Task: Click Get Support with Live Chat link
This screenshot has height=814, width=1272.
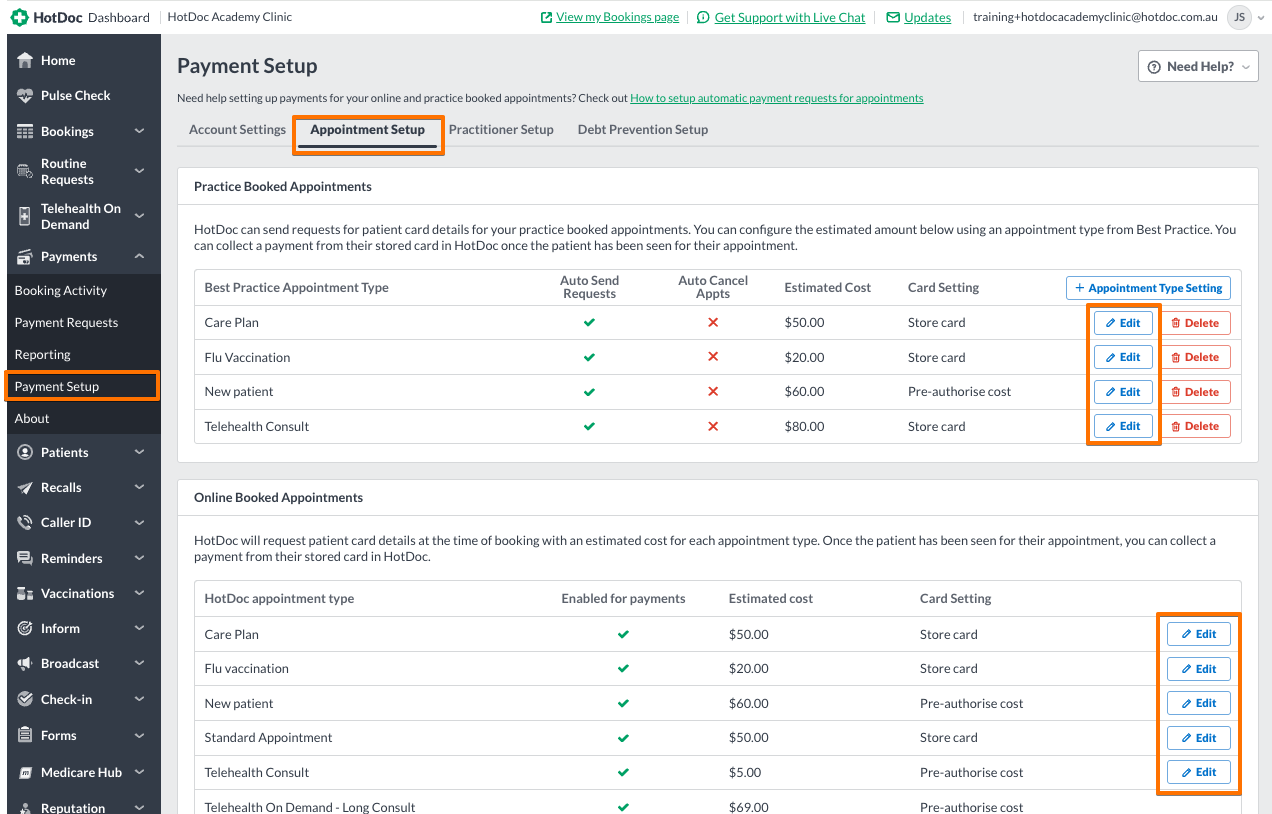Action: coord(790,17)
